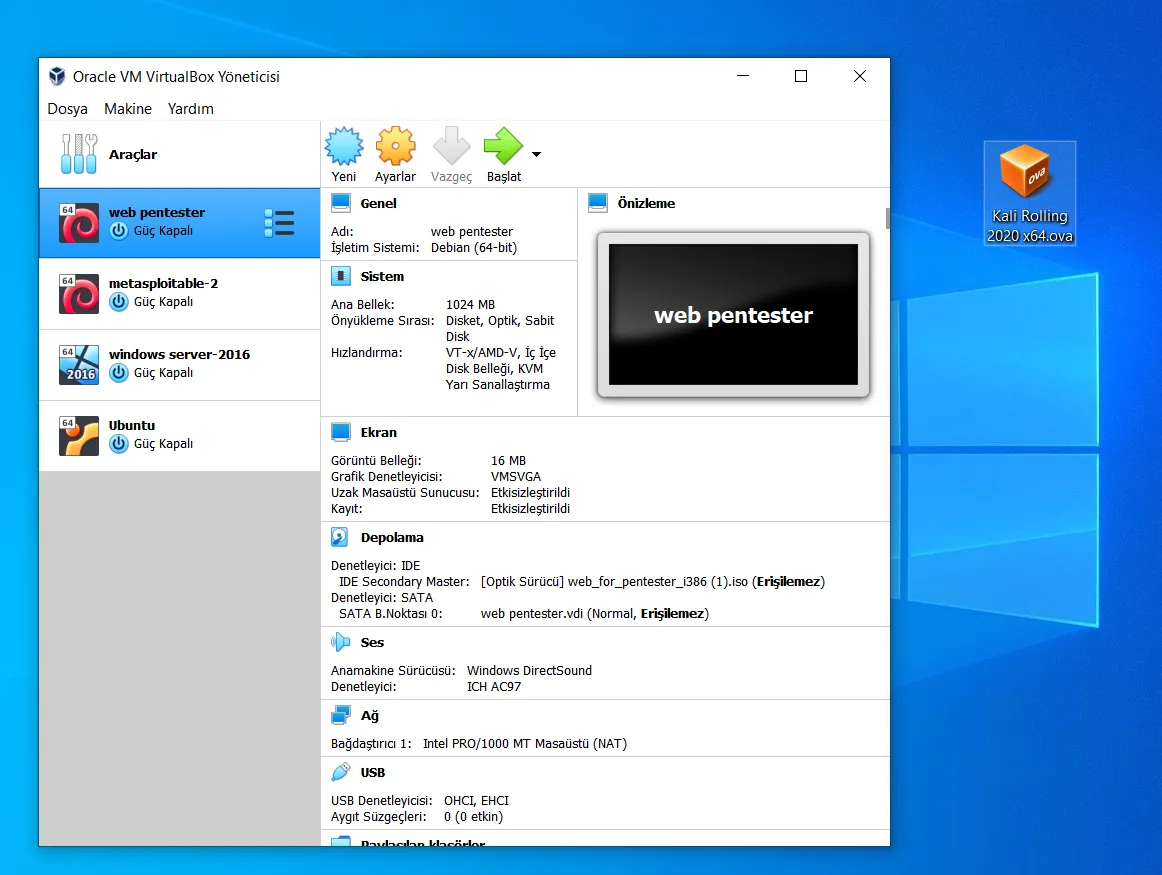Viewport: 1162px width, 875px height.
Task: Open Ayarlar settings gear icon
Action: coord(396,146)
